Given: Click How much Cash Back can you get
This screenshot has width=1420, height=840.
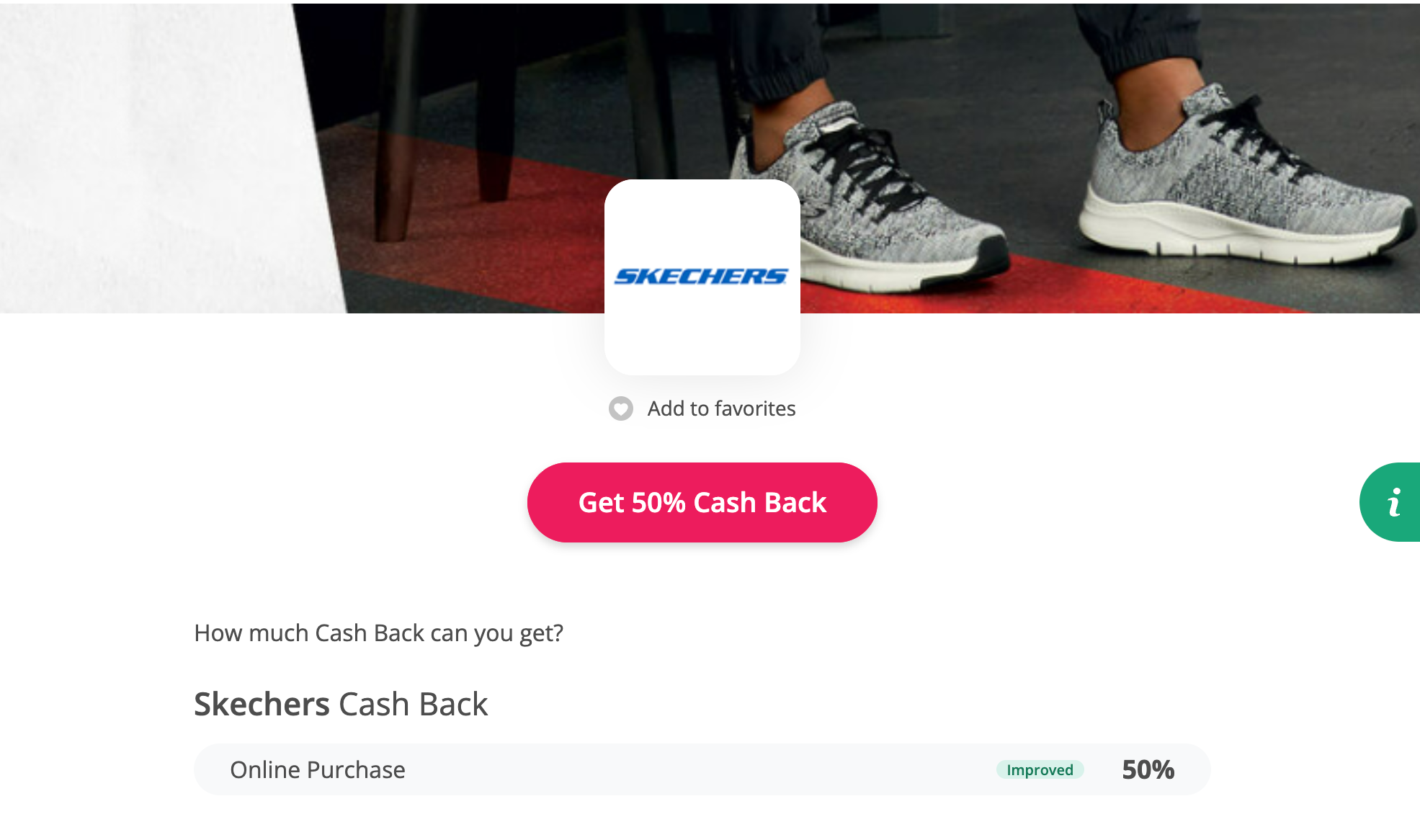Looking at the screenshot, I should pos(378,633).
